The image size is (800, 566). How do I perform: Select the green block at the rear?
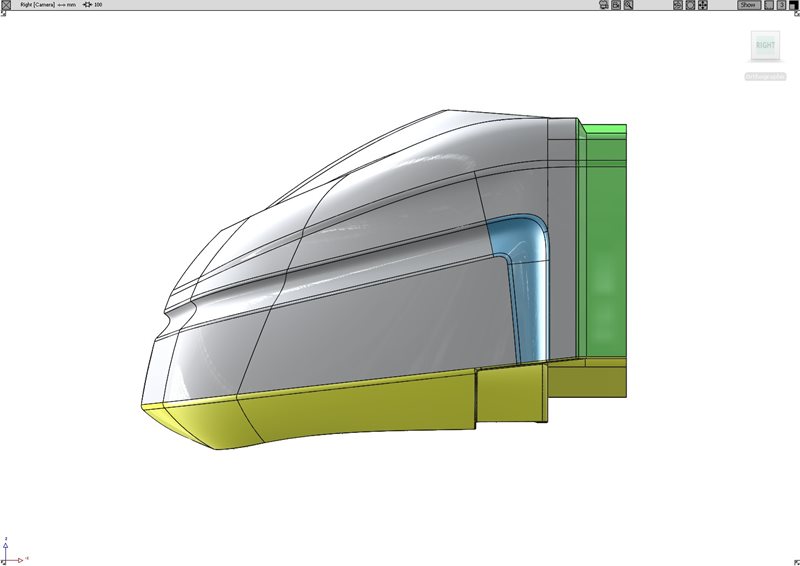click(x=604, y=240)
